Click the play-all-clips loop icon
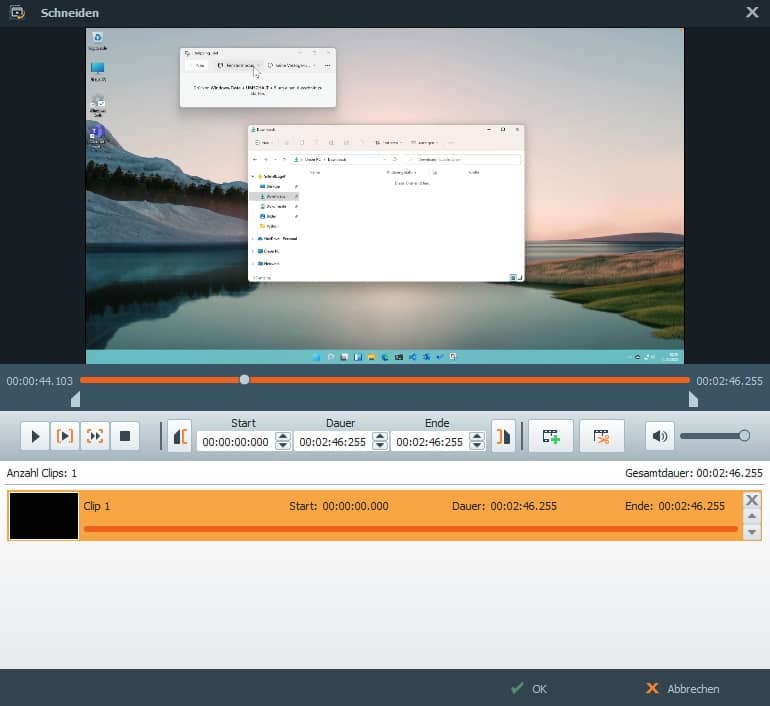This screenshot has width=770, height=706. [95, 436]
